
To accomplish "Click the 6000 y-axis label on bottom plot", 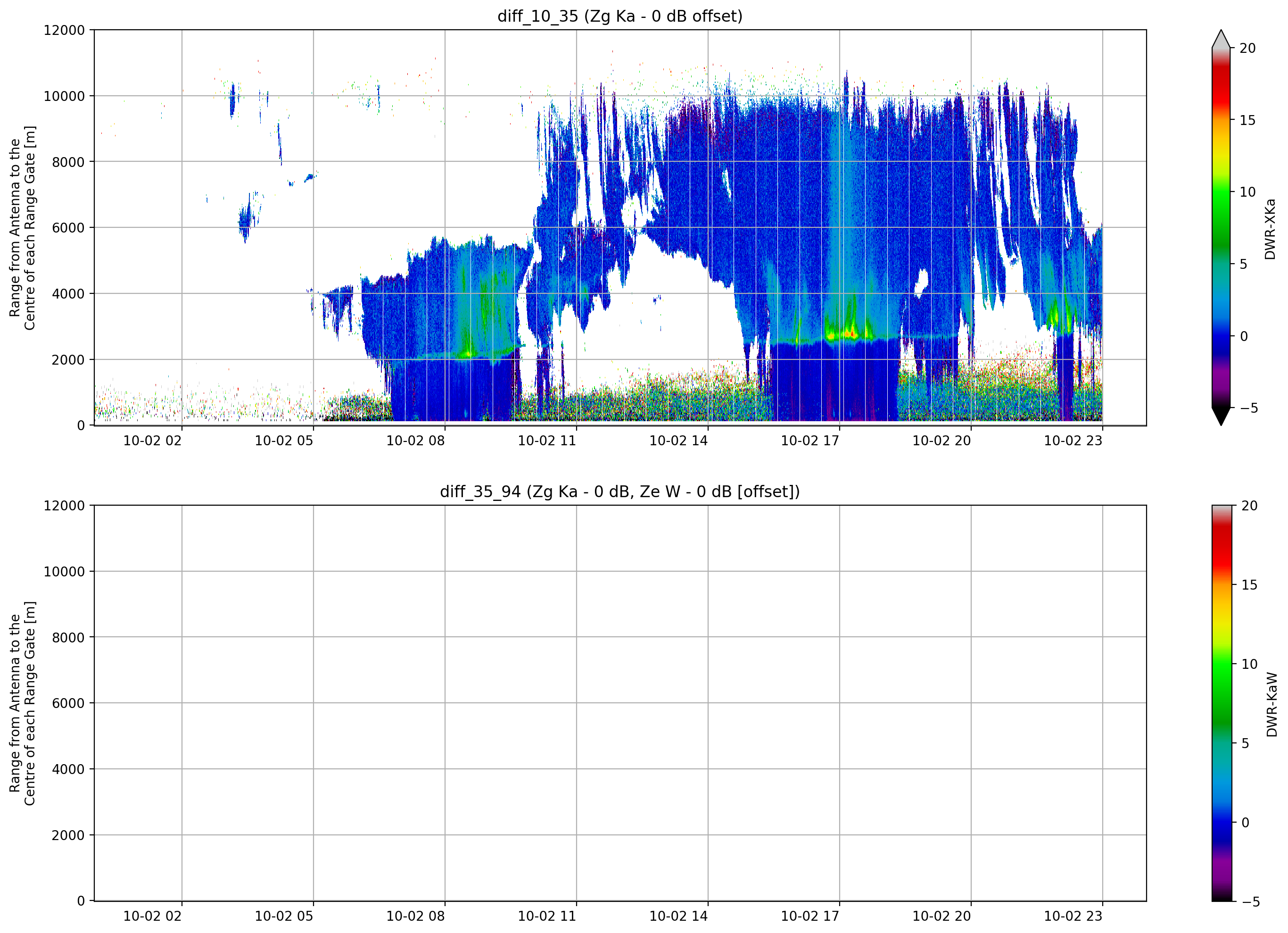I will (x=68, y=703).
